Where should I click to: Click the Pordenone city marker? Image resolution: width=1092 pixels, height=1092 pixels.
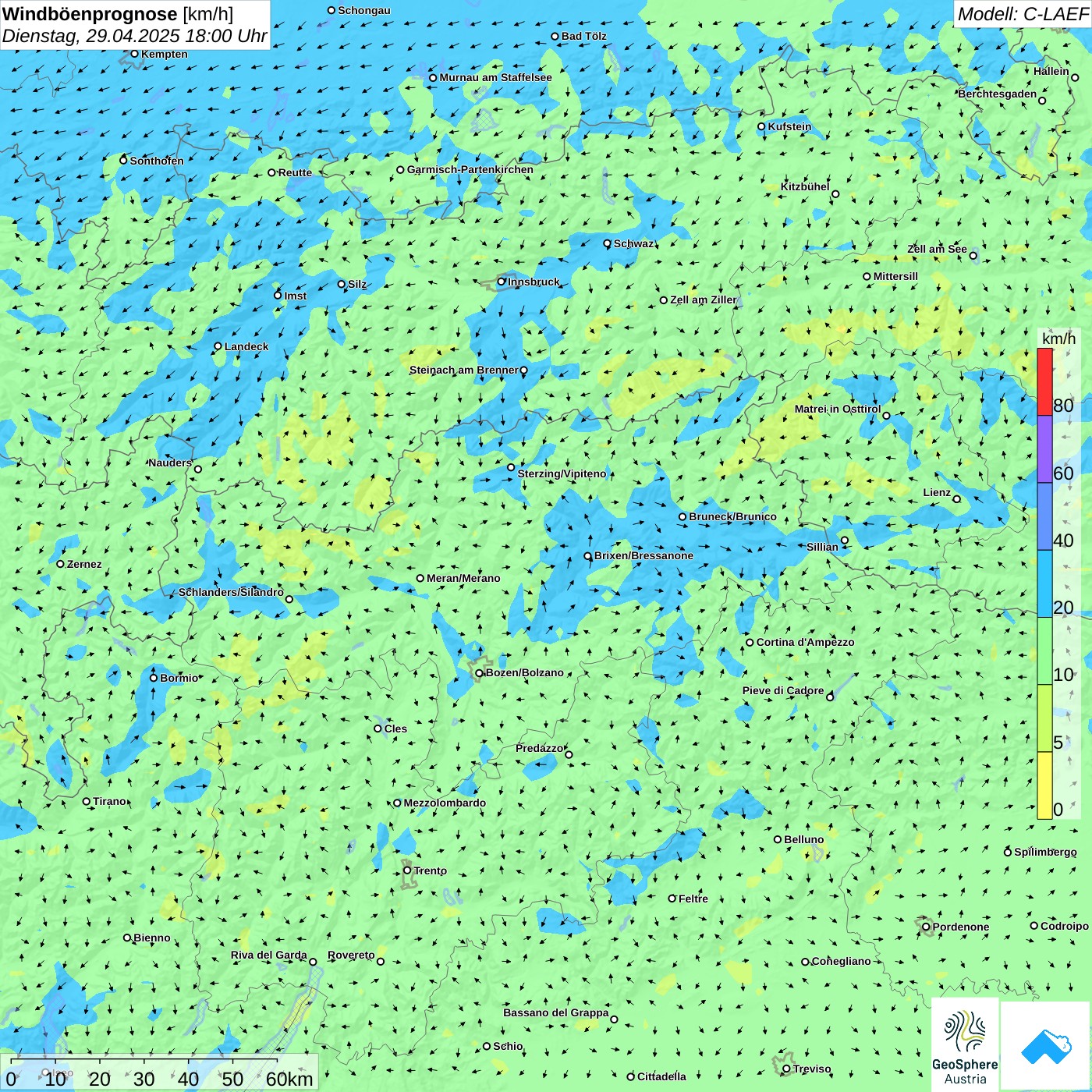pyautogui.click(x=926, y=927)
